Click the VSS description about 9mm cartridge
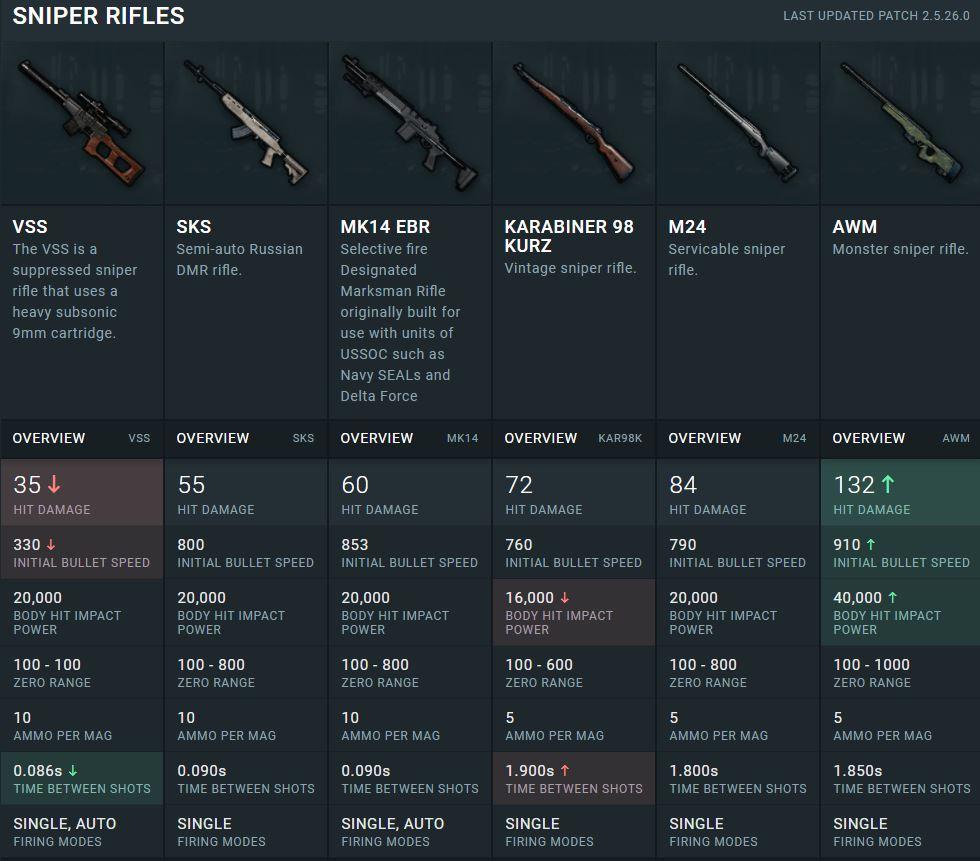The height and width of the screenshot is (861, 980). coord(74,291)
